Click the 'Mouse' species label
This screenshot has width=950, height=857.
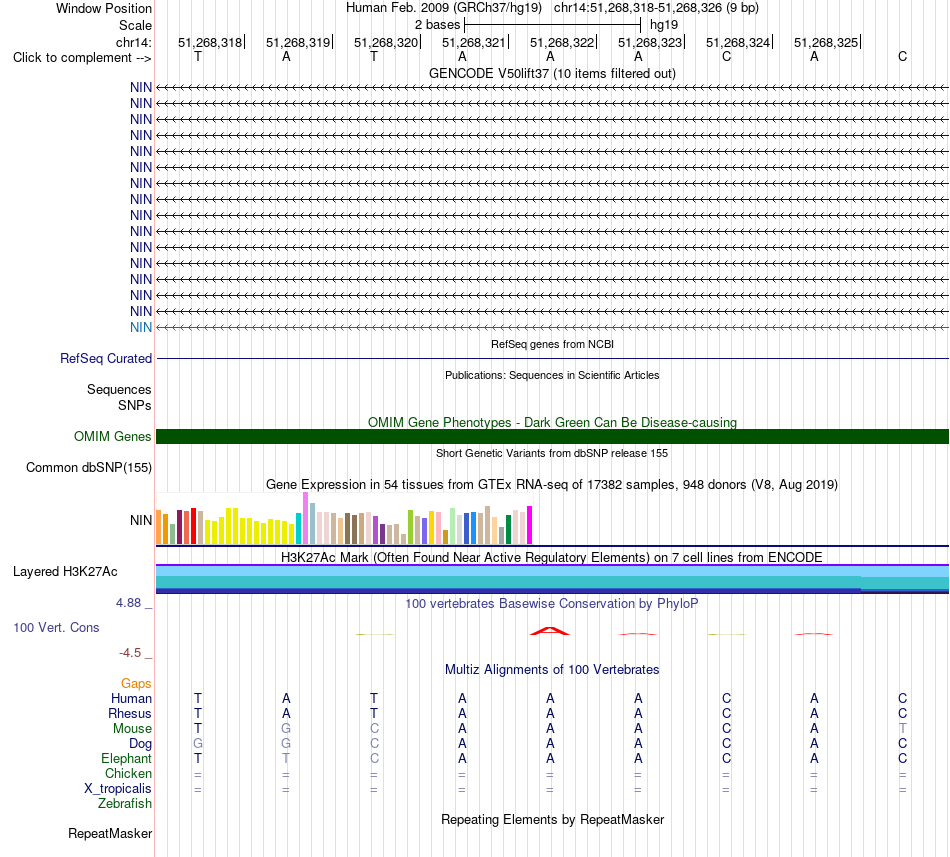pos(132,729)
